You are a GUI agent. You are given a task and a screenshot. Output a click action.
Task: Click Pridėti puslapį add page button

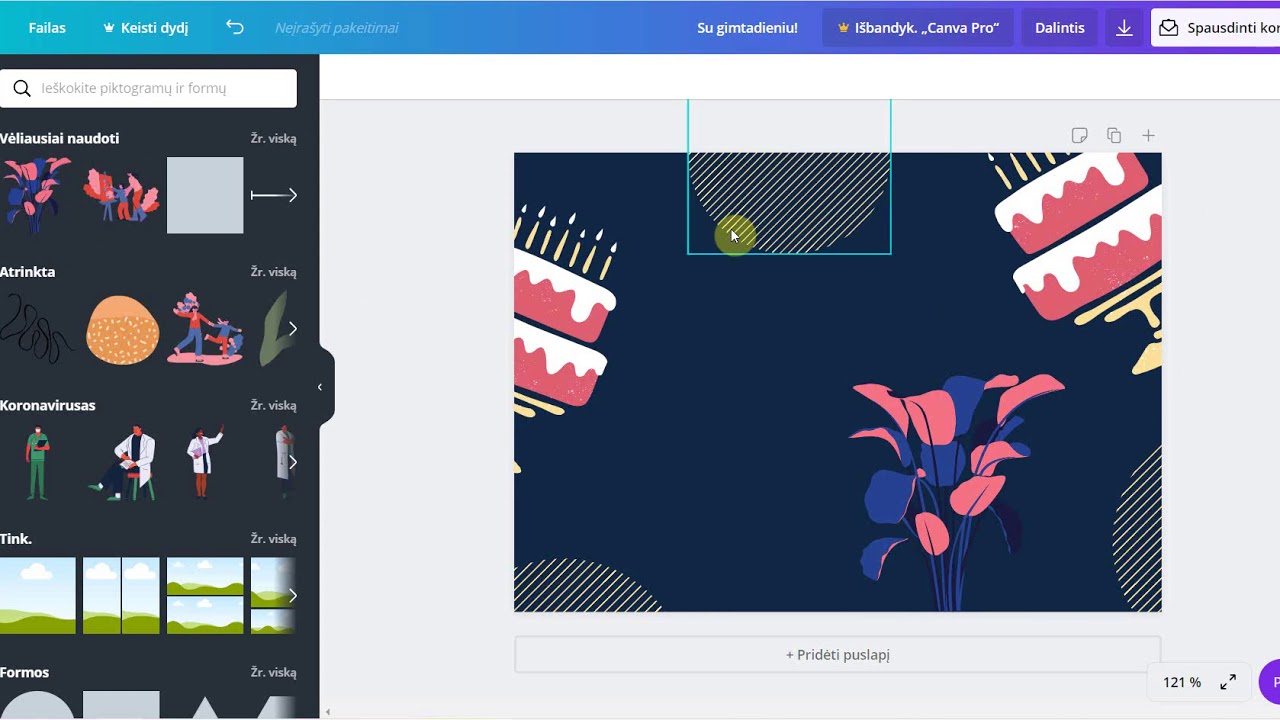coord(838,655)
